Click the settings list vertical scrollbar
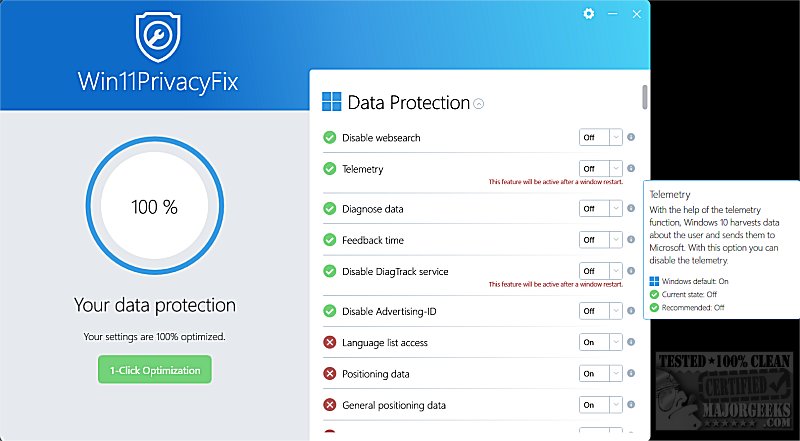800x441 pixels. pos(645,98)
